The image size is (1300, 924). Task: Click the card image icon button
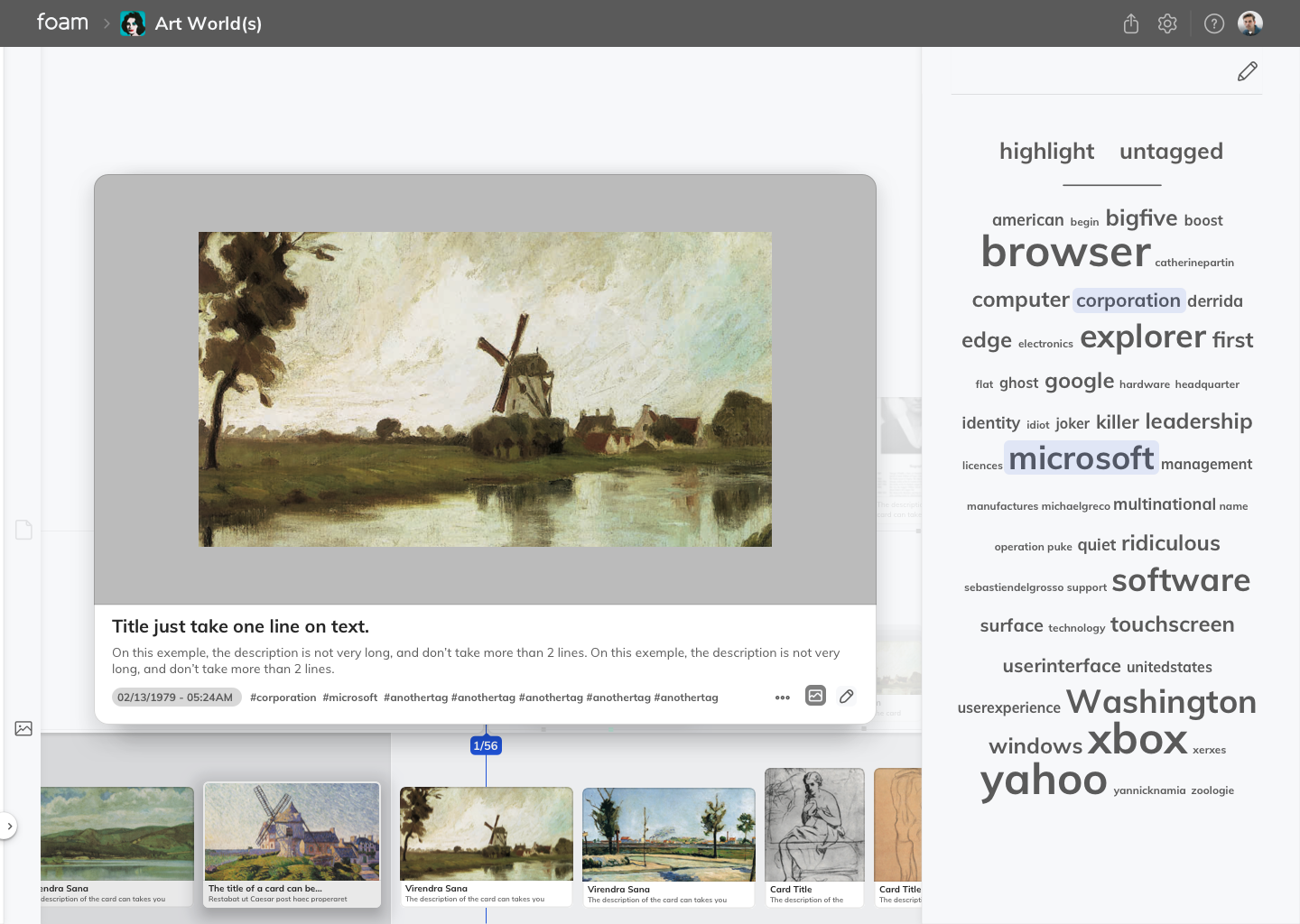815,696
